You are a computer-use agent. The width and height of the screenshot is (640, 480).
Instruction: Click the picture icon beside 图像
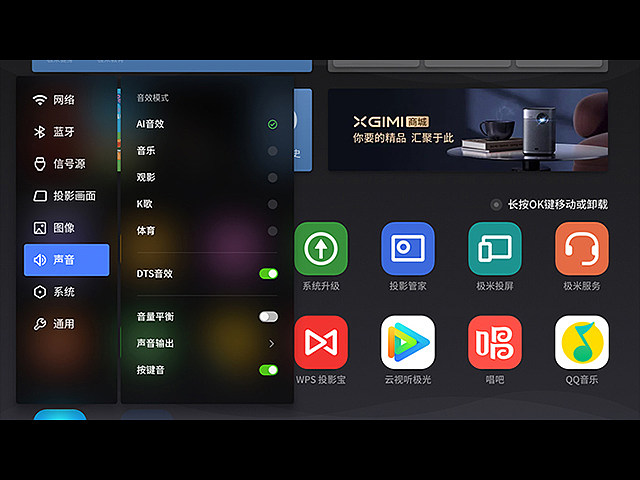[40, 228]
